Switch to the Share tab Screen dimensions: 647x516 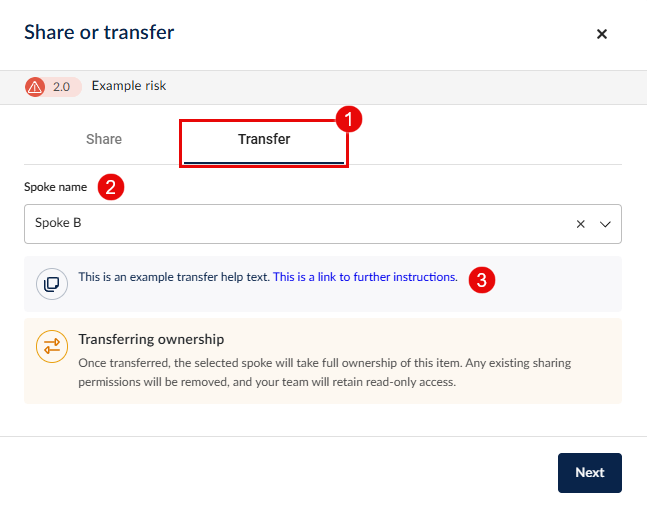[x=104, y=140]
